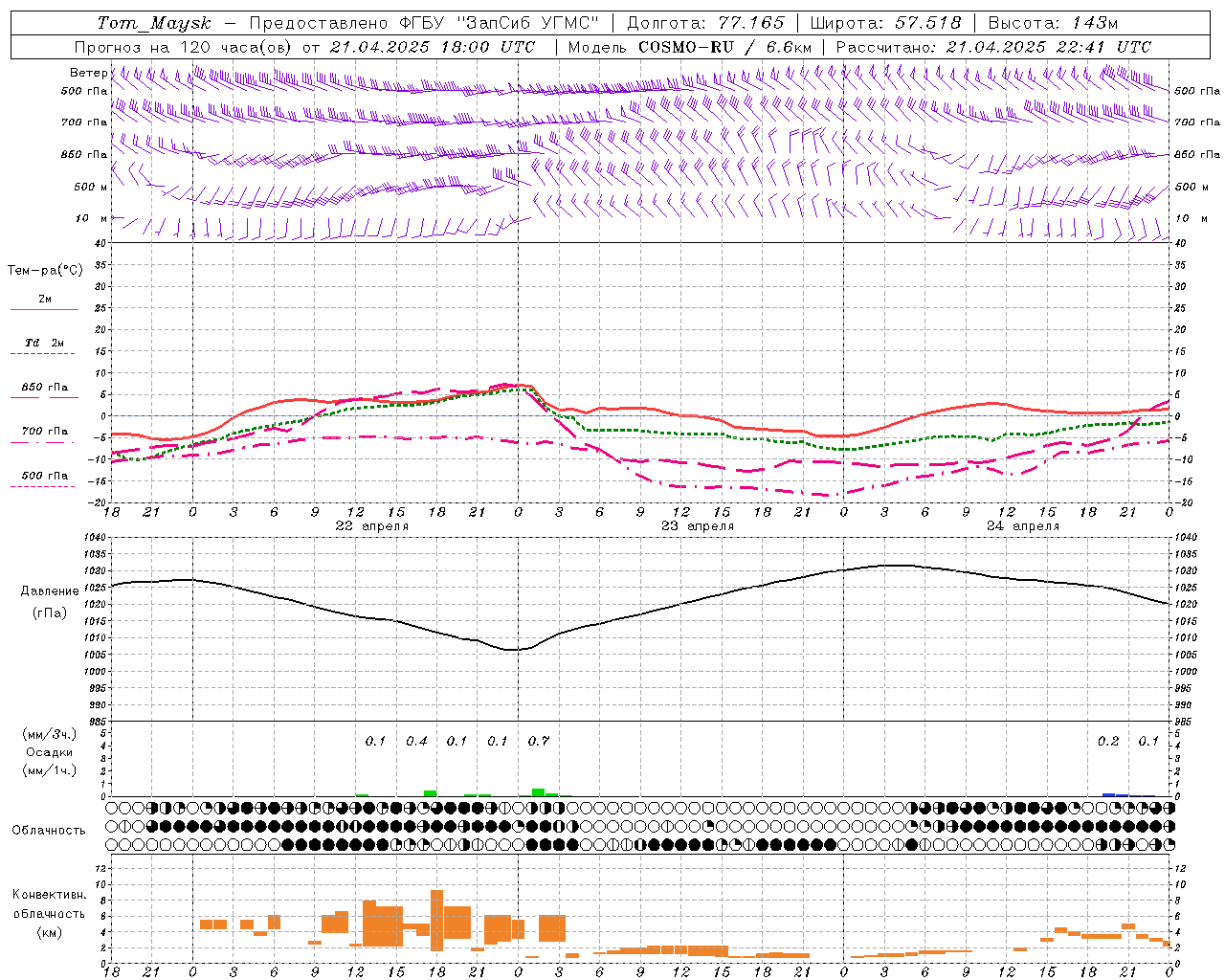Click the 23 апреля date label
The image size is (1225, 980).
tap(698, 526)
